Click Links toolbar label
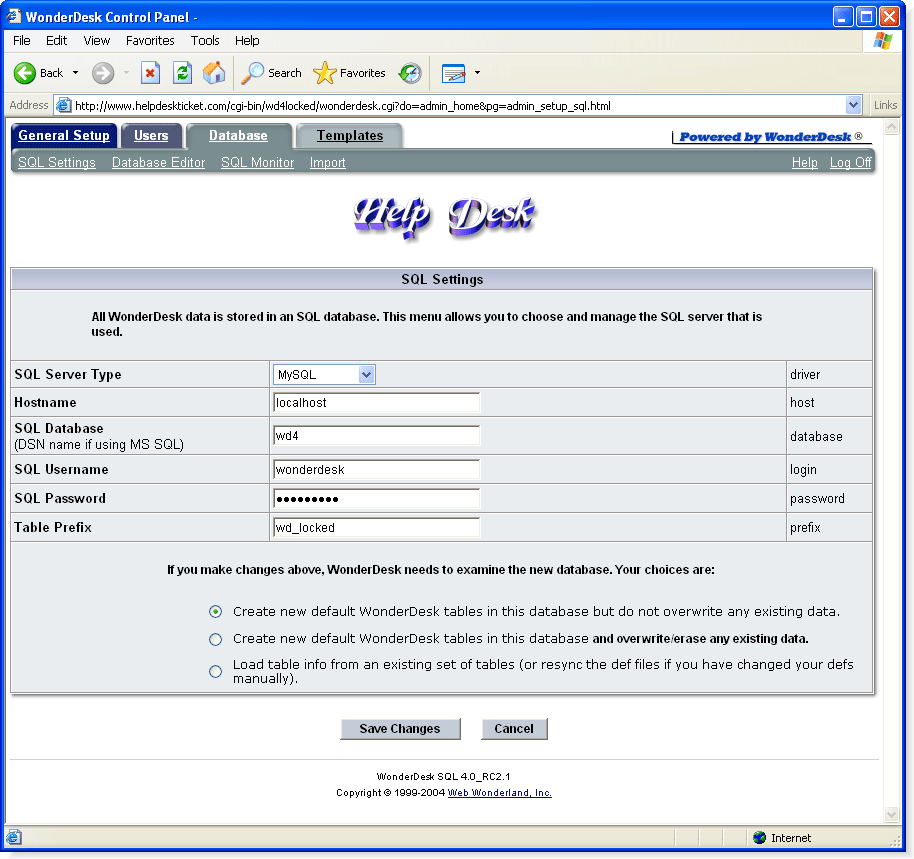This screenshot has width=914, height=859. click(885, 105)
